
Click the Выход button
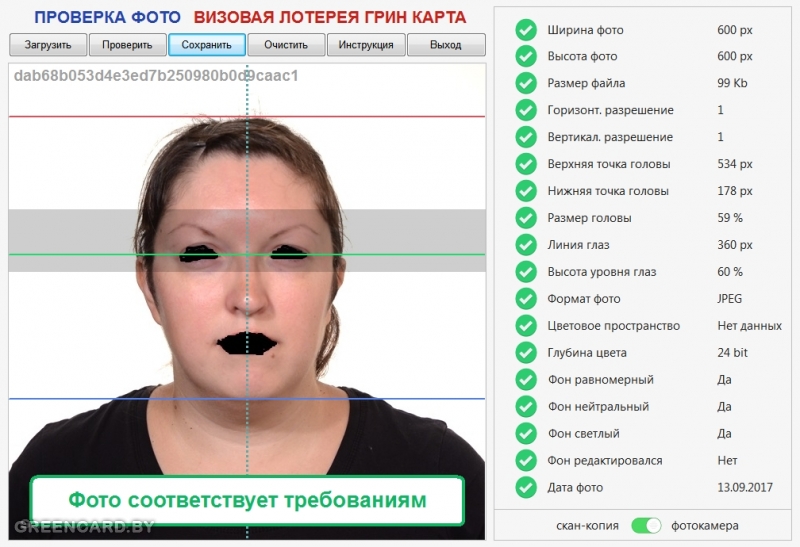[x=446, y=45]
